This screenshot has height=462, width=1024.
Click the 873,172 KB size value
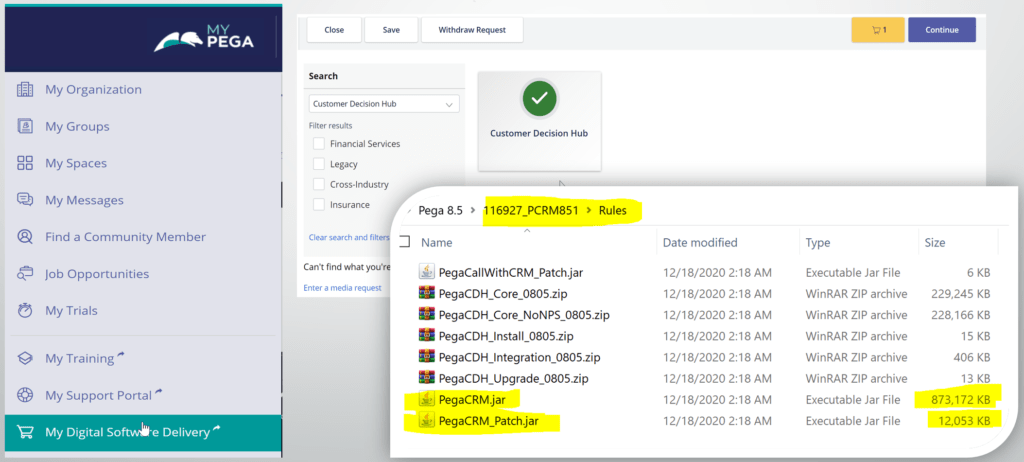pos(959,399)
